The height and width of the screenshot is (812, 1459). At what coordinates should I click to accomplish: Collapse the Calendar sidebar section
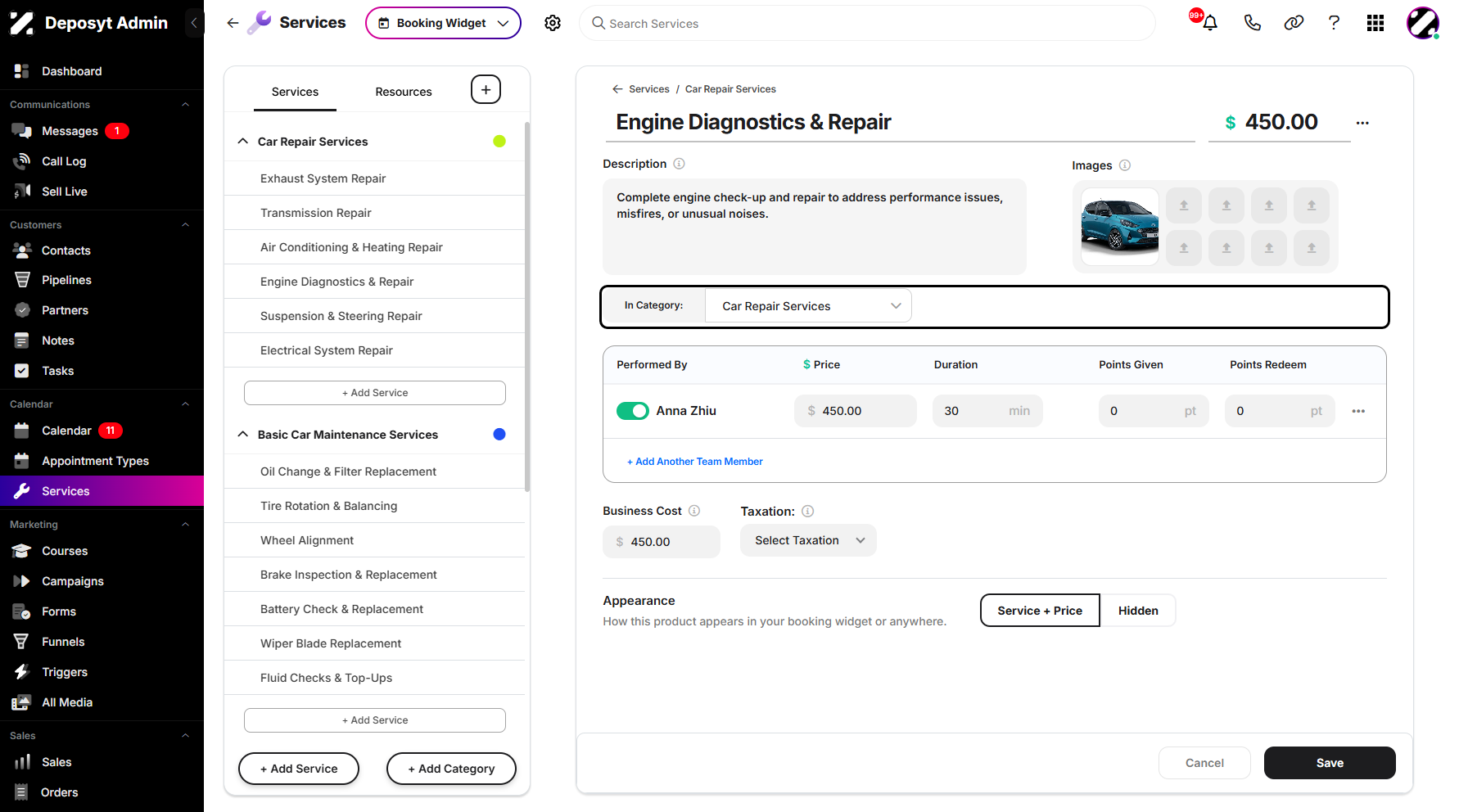(185, 404)
